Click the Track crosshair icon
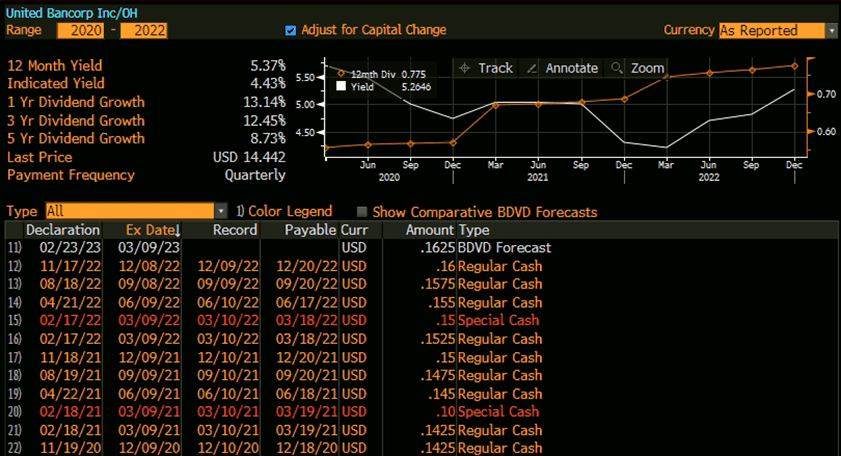Viewport: 841px width, 456px height. 464,68
